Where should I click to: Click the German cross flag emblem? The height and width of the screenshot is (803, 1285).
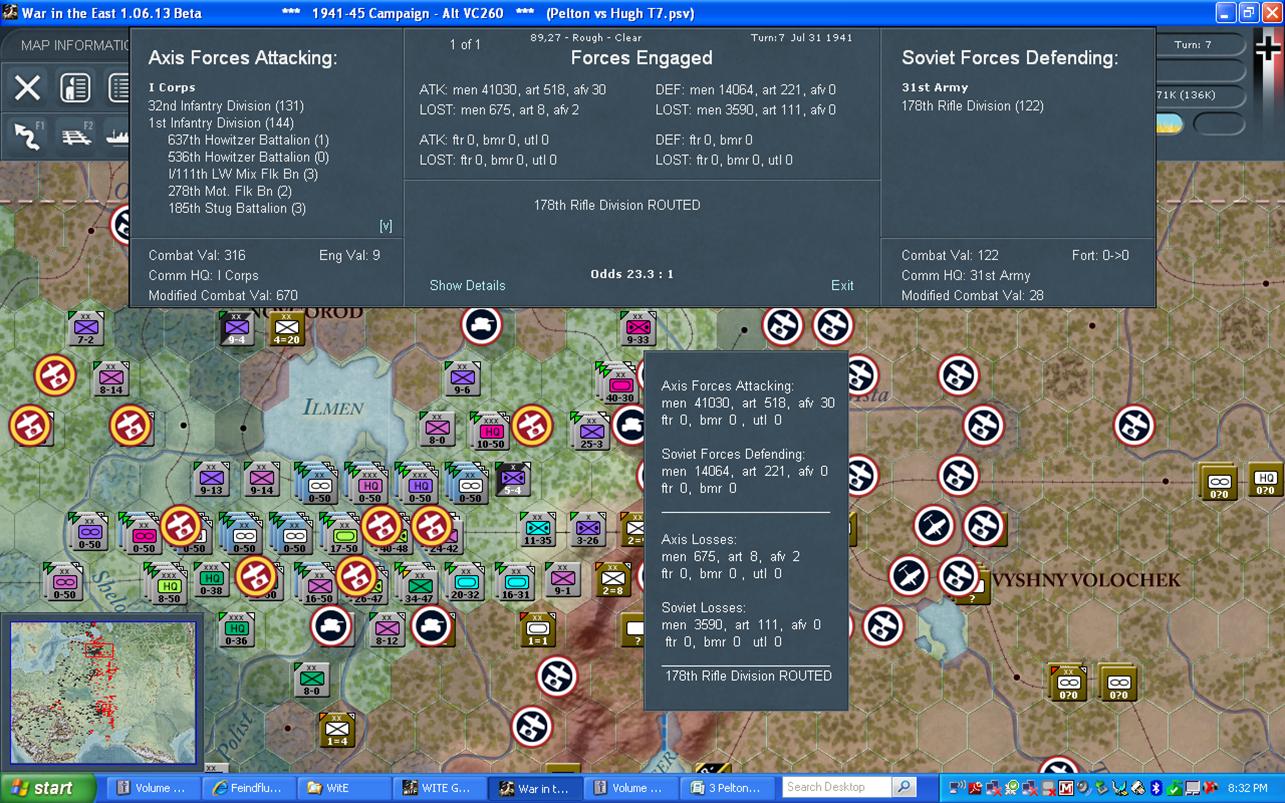(x=1268, y=50)
